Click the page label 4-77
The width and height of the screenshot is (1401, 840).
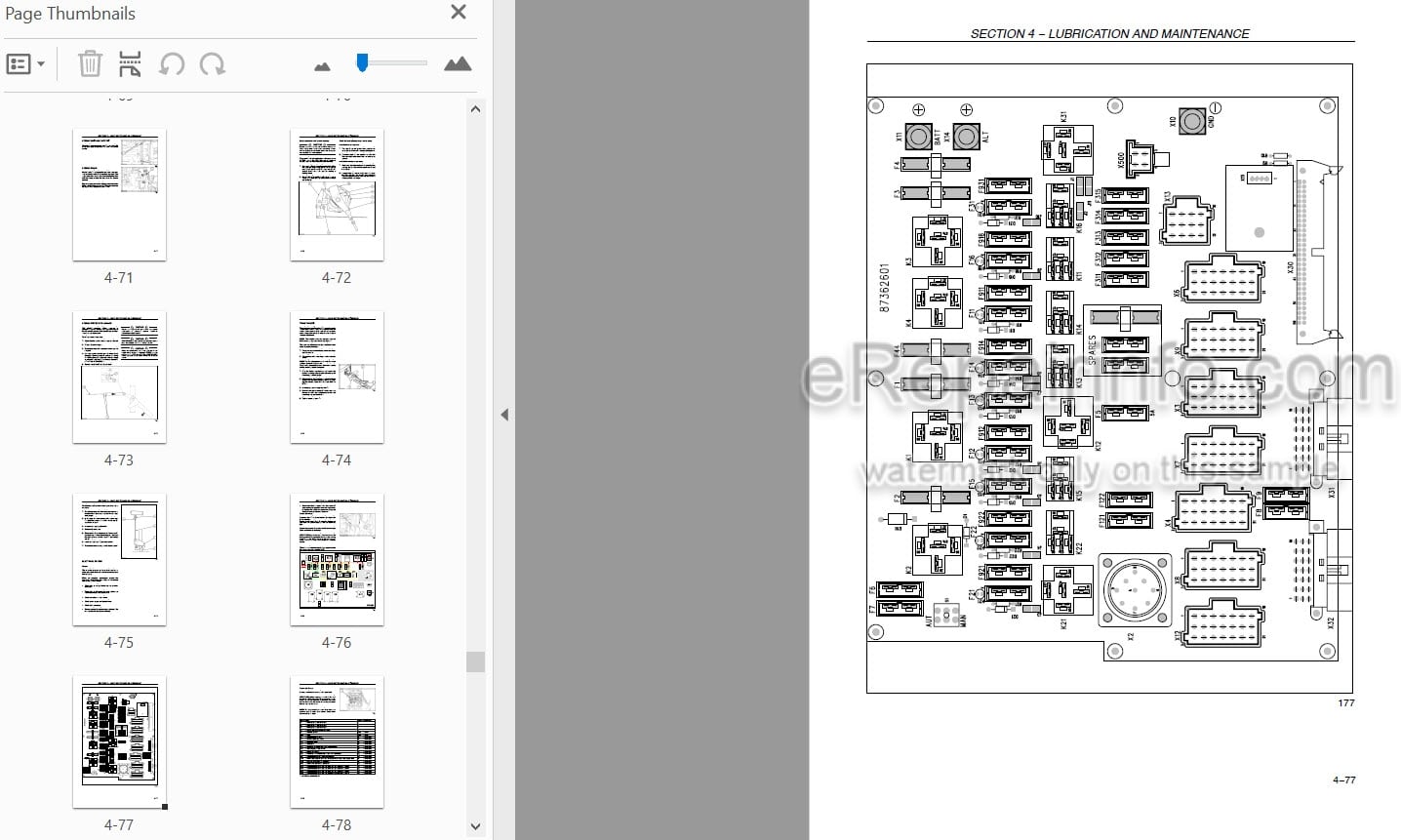(119, 825)
